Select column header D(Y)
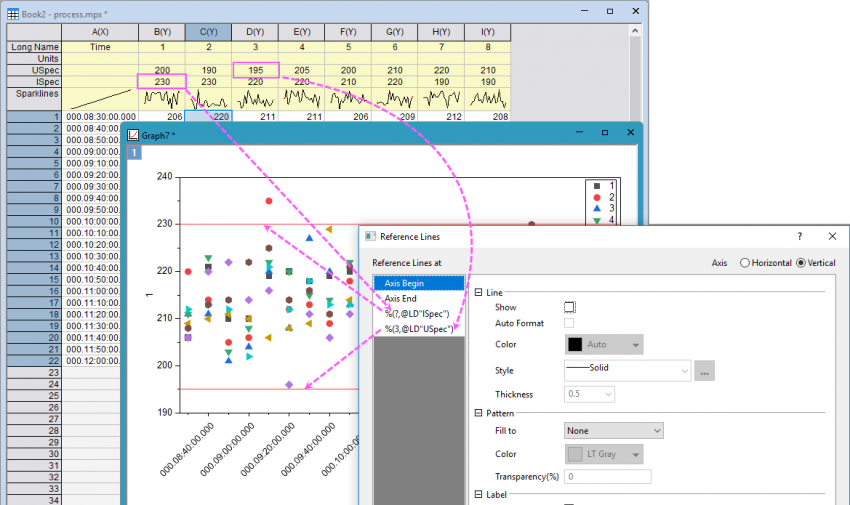The width and height of the screenshot is (850, 505). pos(255,32)
